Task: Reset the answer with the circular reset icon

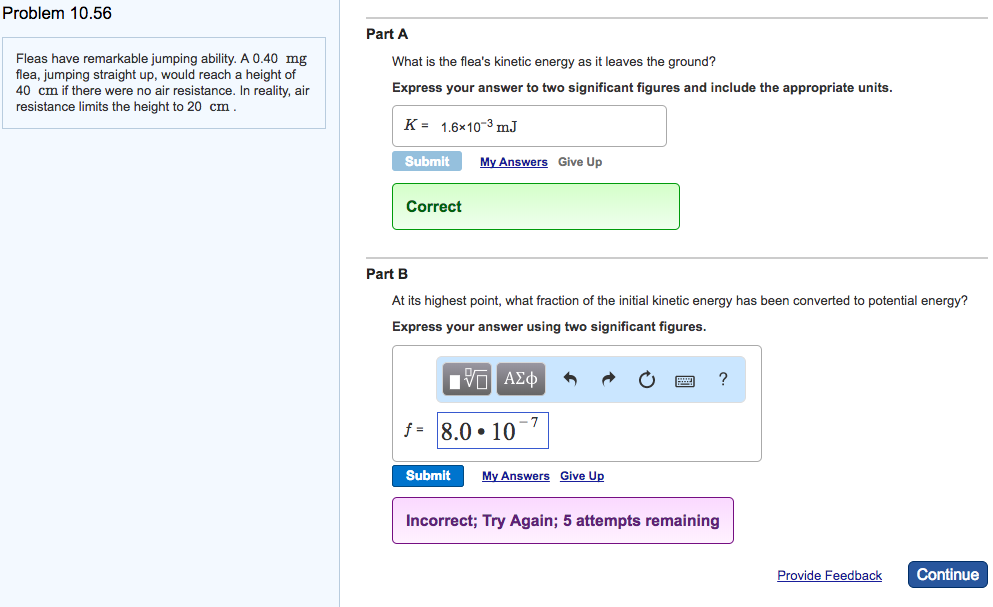Action: (x=646, y=379)
